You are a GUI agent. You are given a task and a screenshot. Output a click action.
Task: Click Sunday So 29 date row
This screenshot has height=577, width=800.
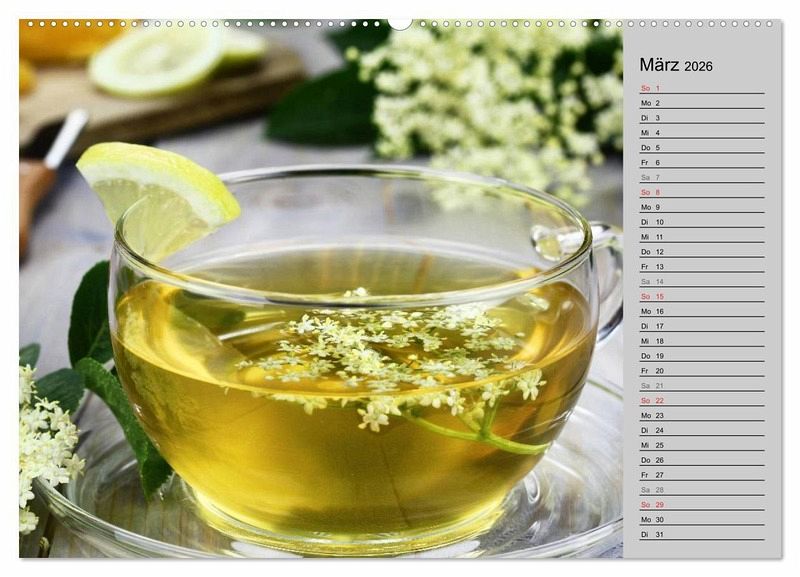702,505
